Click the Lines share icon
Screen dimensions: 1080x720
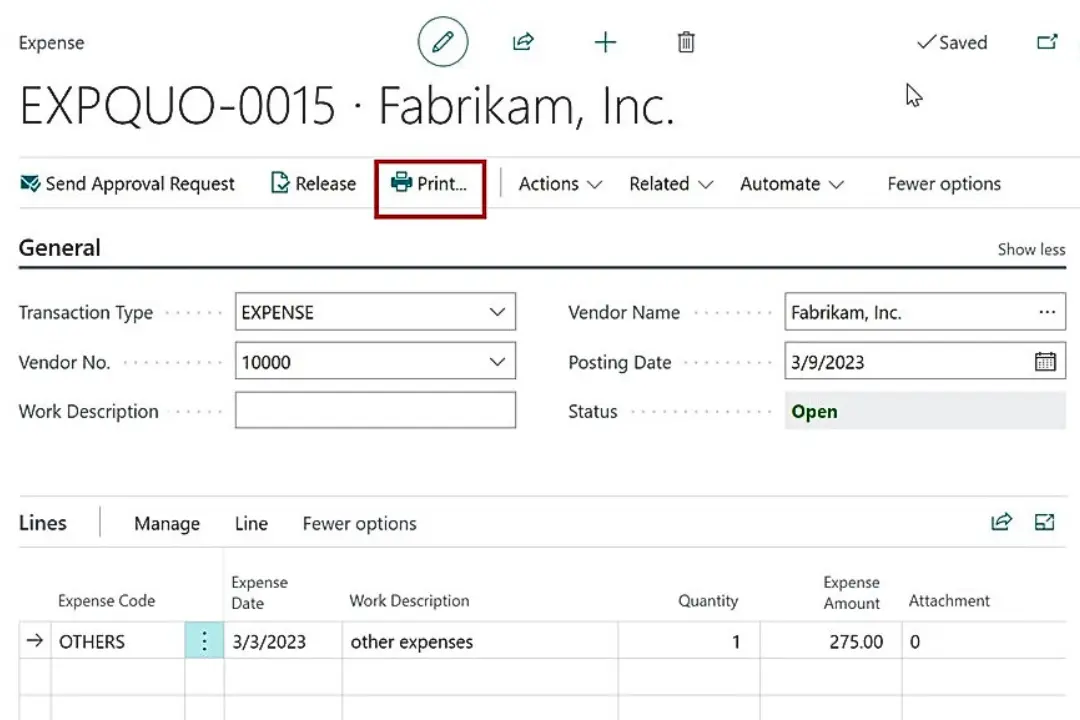coord(1001,522)
